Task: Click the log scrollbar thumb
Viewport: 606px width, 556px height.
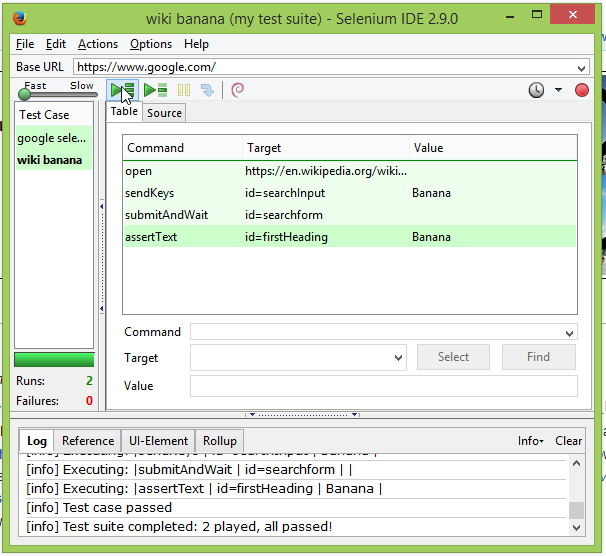Action: 576,510
